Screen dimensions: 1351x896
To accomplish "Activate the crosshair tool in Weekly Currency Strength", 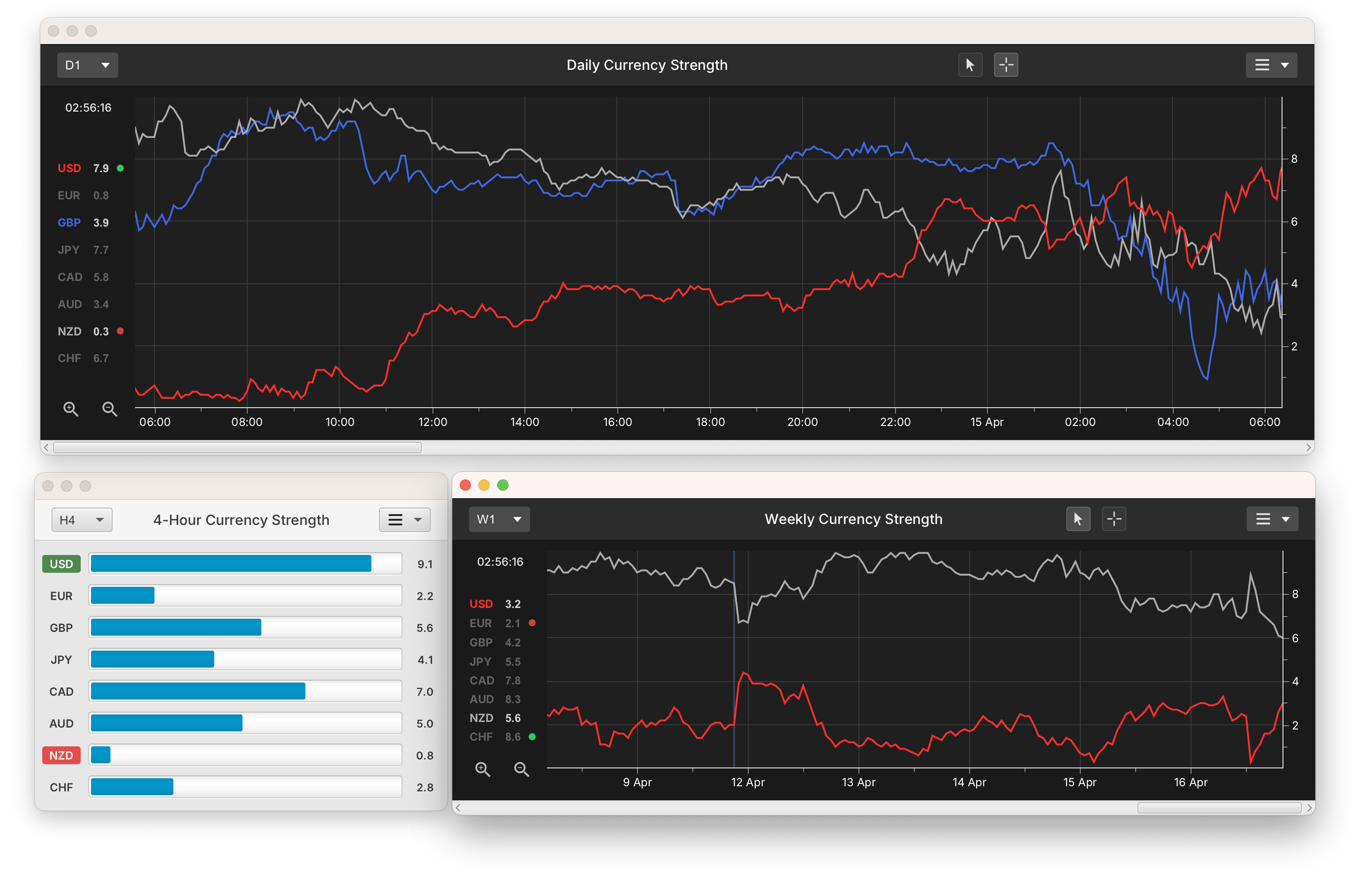I will pos(1113,519).
